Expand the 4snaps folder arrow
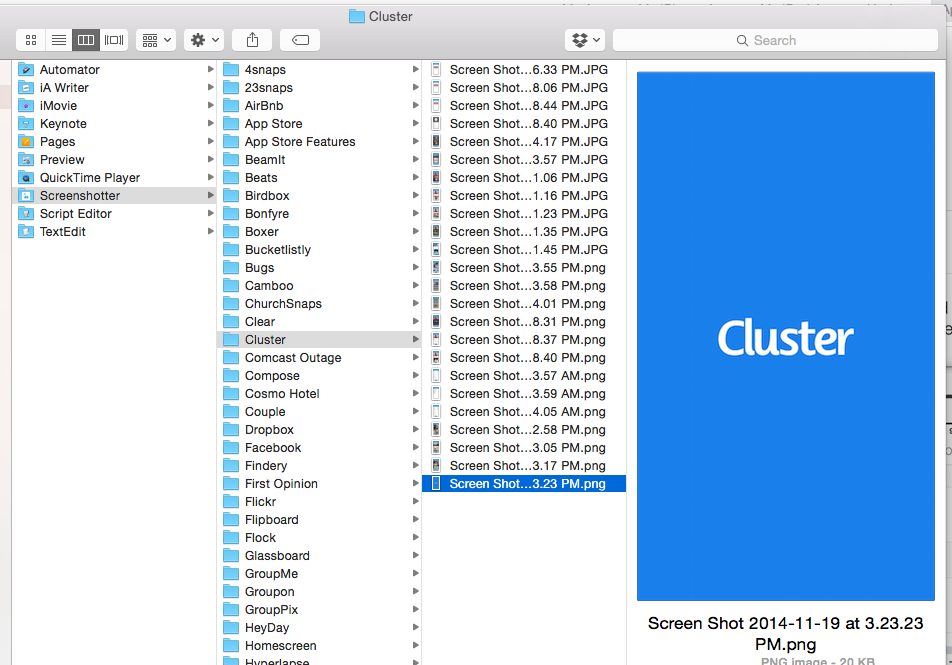 415,69
